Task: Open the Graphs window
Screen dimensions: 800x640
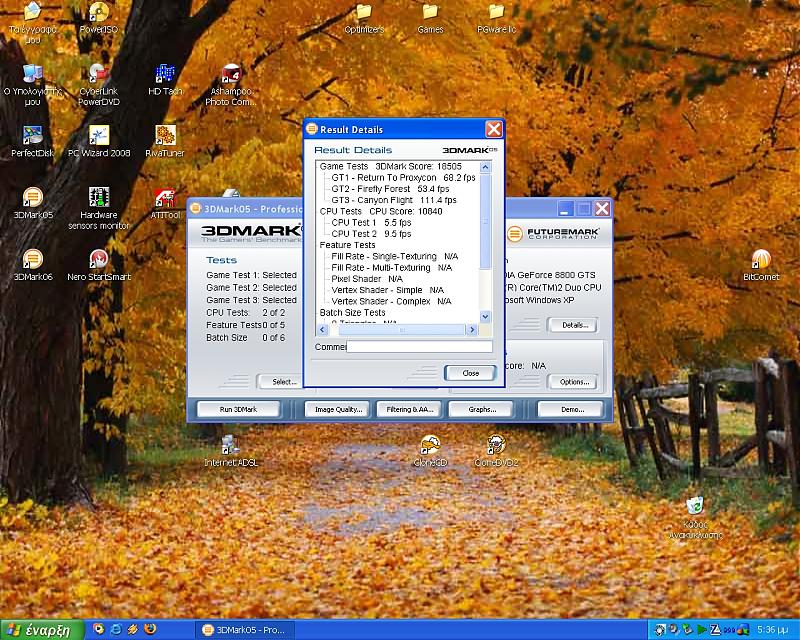Action: pyautogui.click(x=481, y=409)
